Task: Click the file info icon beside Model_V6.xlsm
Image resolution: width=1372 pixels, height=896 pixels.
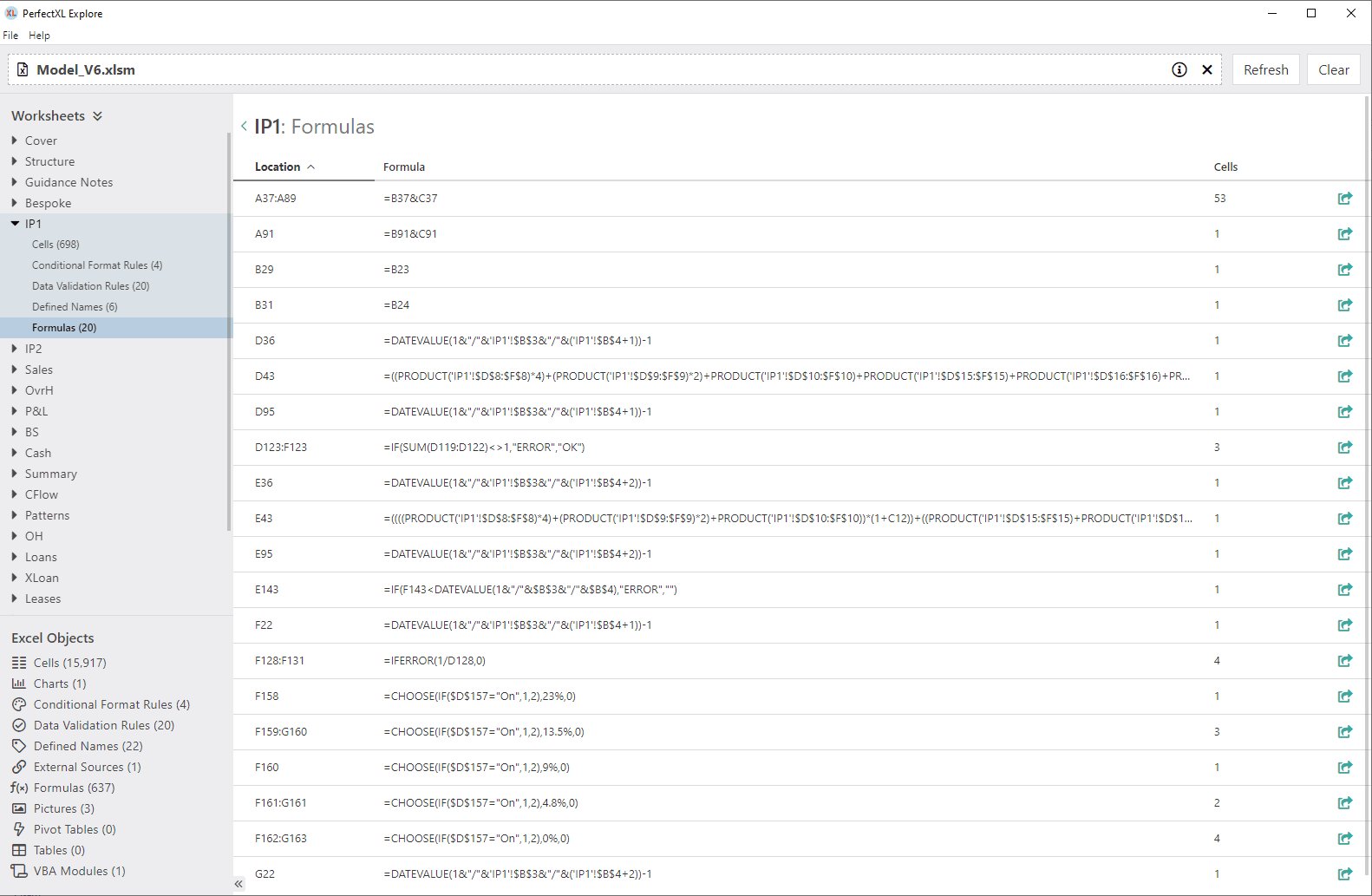Action: tap(1179, 70)
